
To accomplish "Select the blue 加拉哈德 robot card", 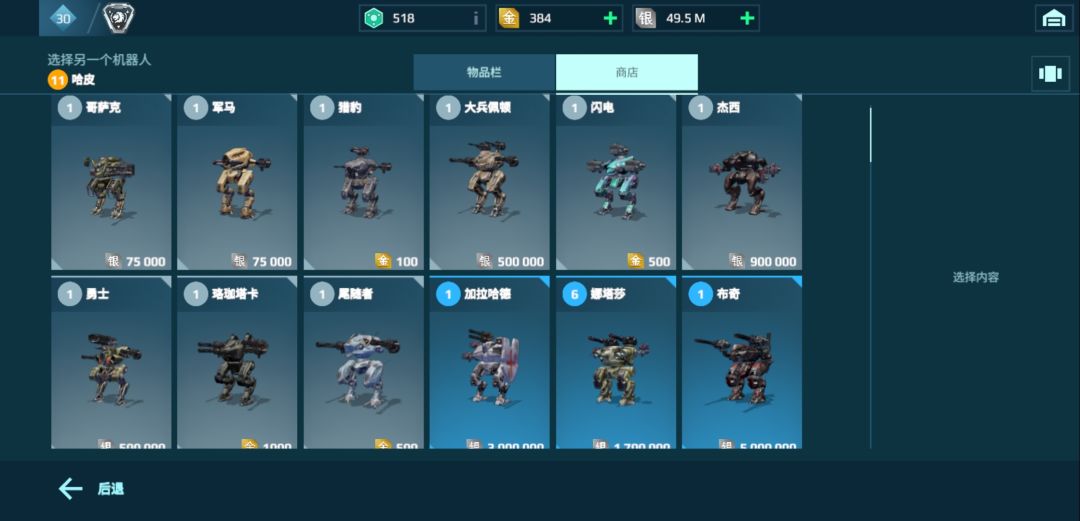I will tap(490, 362).
